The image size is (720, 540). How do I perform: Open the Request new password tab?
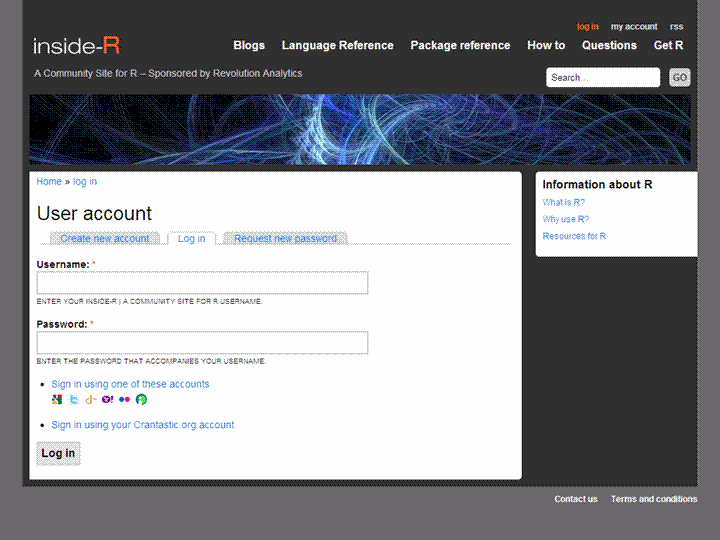pos(285,238)
